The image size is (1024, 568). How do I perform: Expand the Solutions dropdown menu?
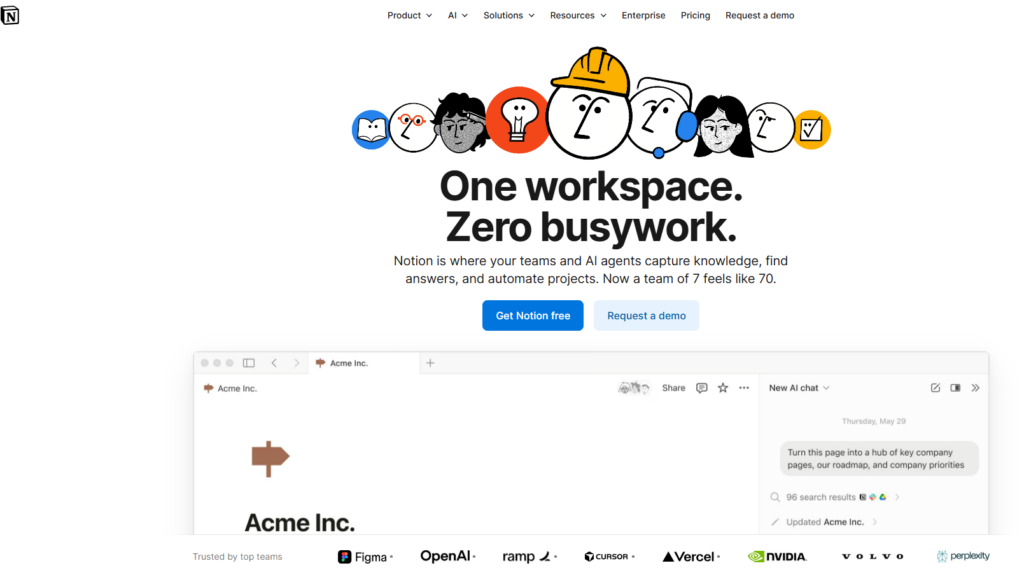pyautogui.click(x=508, y=15)
